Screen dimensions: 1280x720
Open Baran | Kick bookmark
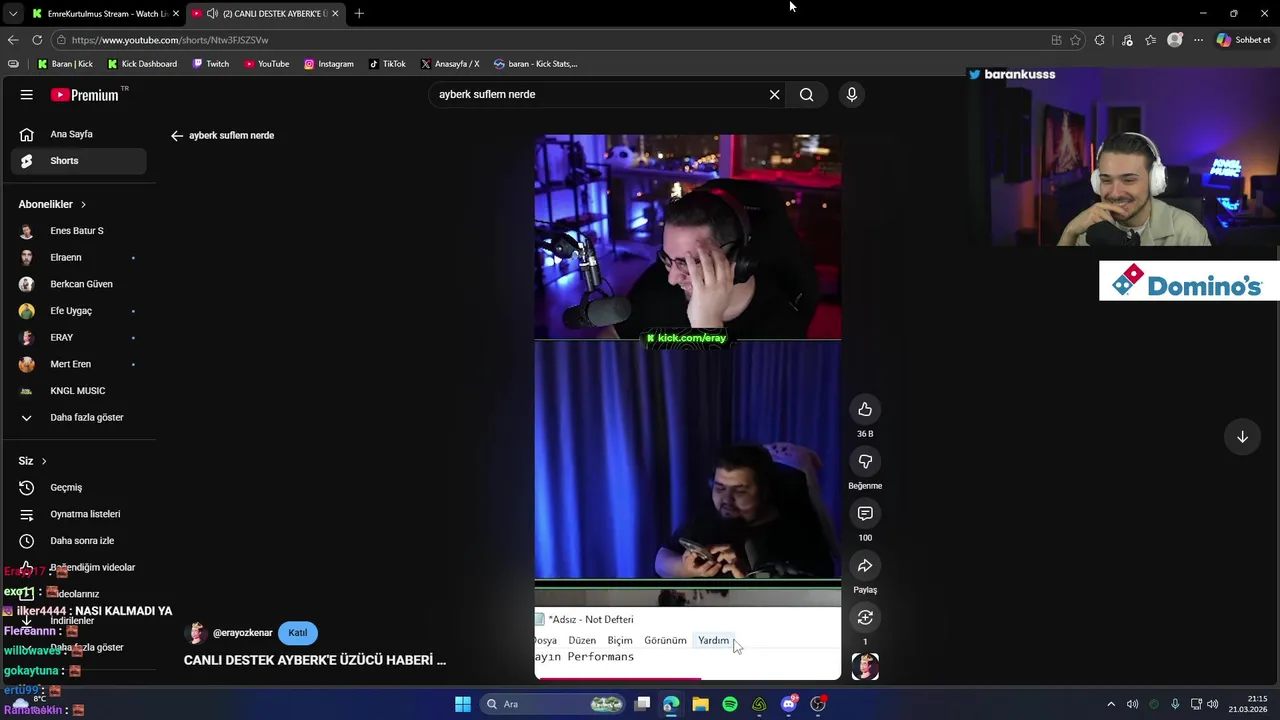coord(65,64)
